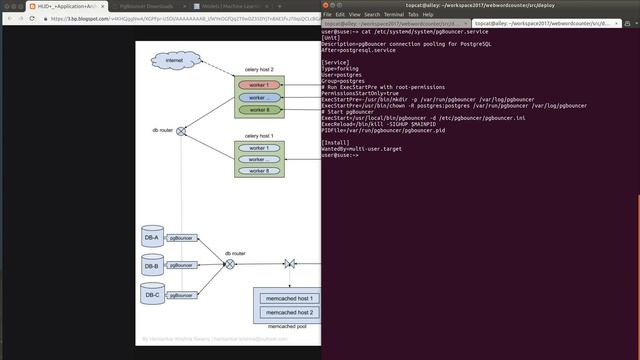Switch to the Models Machine Learning browser tab
This screenshot has height=360, width=640.
(x=231, y=7)
